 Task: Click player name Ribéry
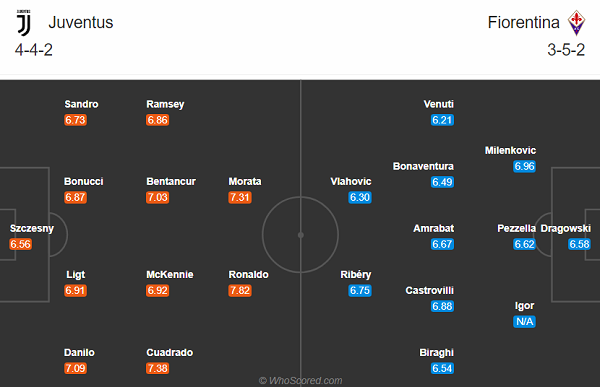coord(356,275)
